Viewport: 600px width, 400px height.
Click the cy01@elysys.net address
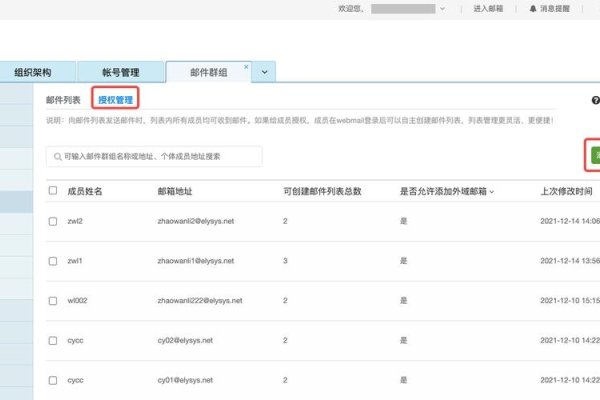coord(185,380)
